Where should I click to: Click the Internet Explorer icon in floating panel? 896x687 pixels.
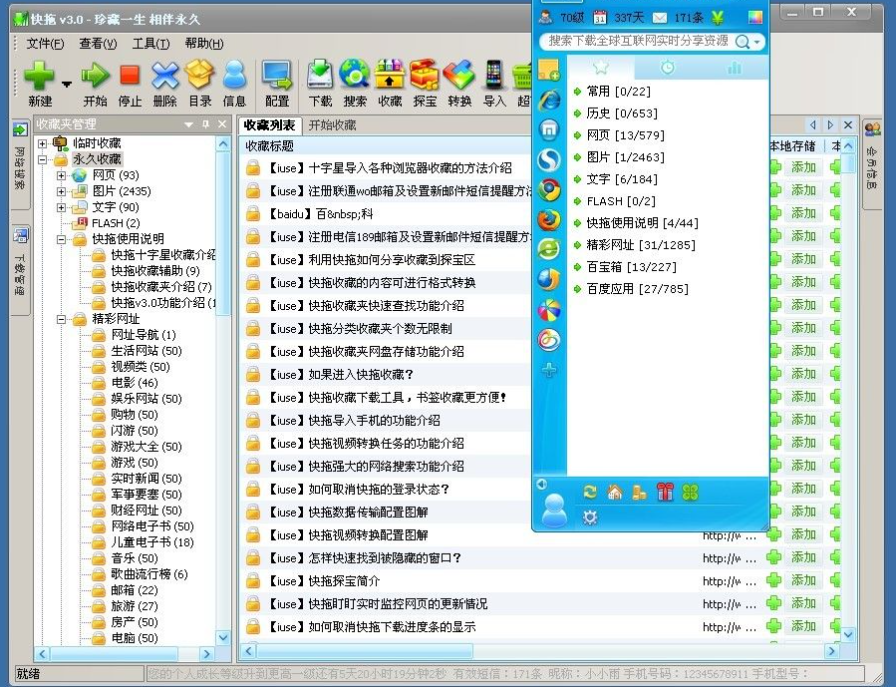[549, 100]
